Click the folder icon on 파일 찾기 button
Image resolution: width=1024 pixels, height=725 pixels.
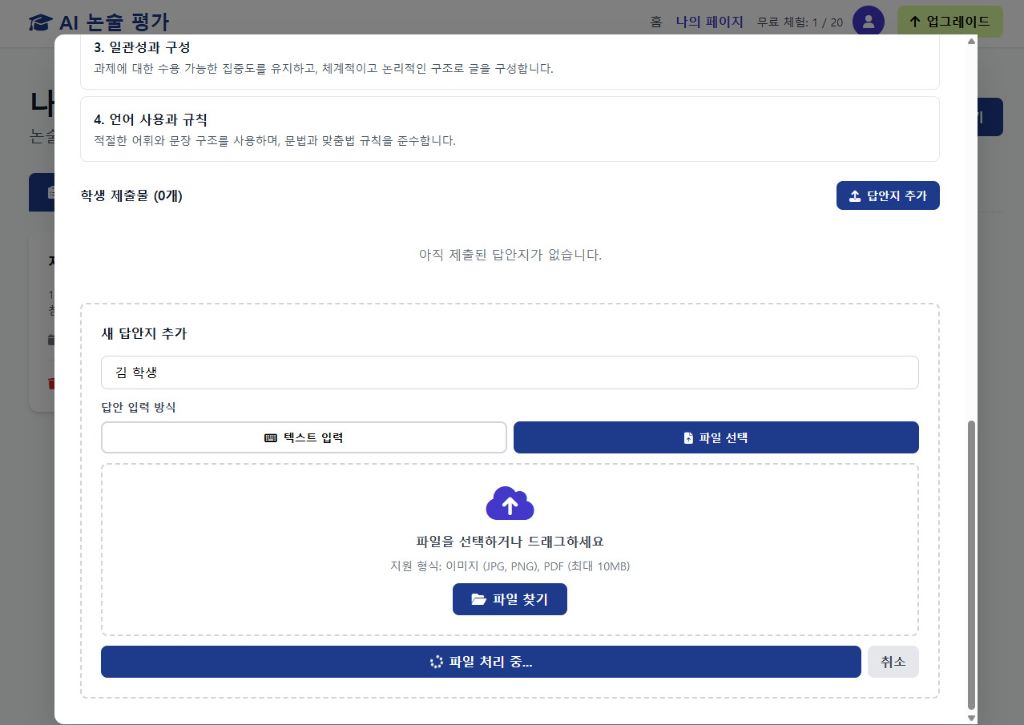tap(478, 599)
